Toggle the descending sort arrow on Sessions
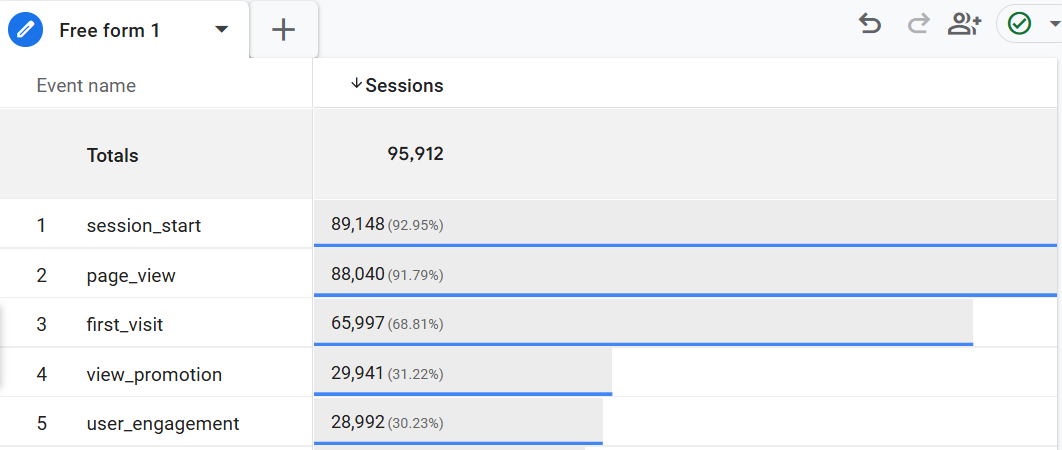1062x450 pixels. pos(356,85)
